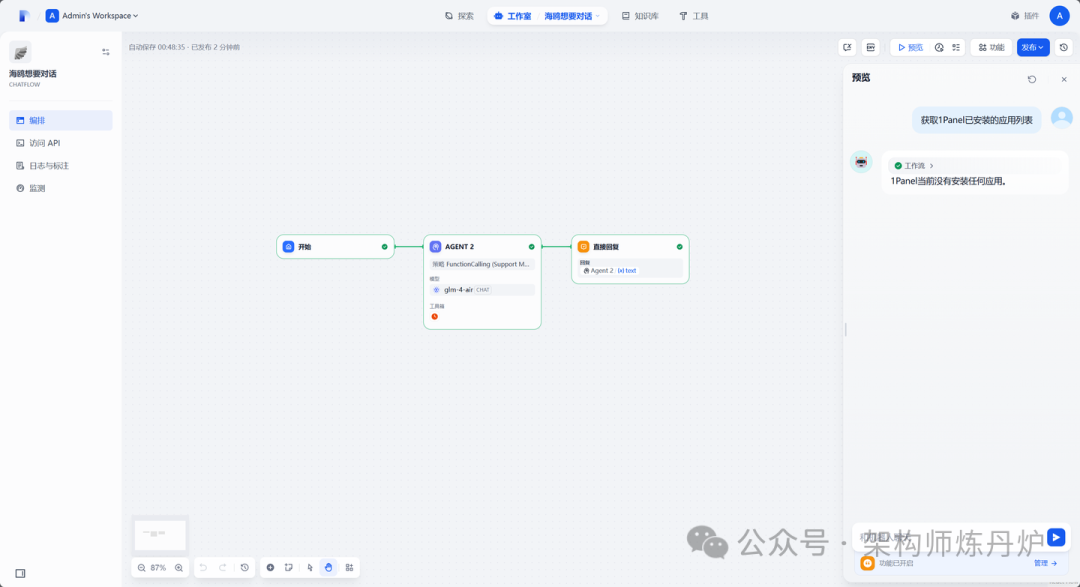This screenshot has width=1080, height=587.
Task: Select the sticky note annotation tool
Action: (x=289, y=567)
